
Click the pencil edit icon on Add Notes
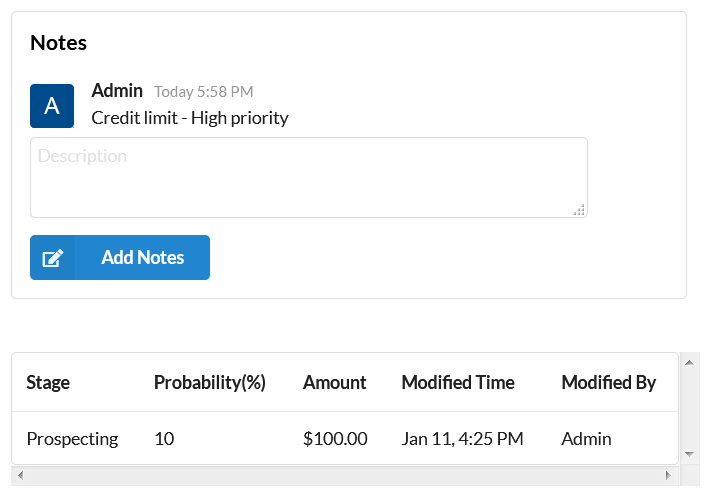(53, 258)
